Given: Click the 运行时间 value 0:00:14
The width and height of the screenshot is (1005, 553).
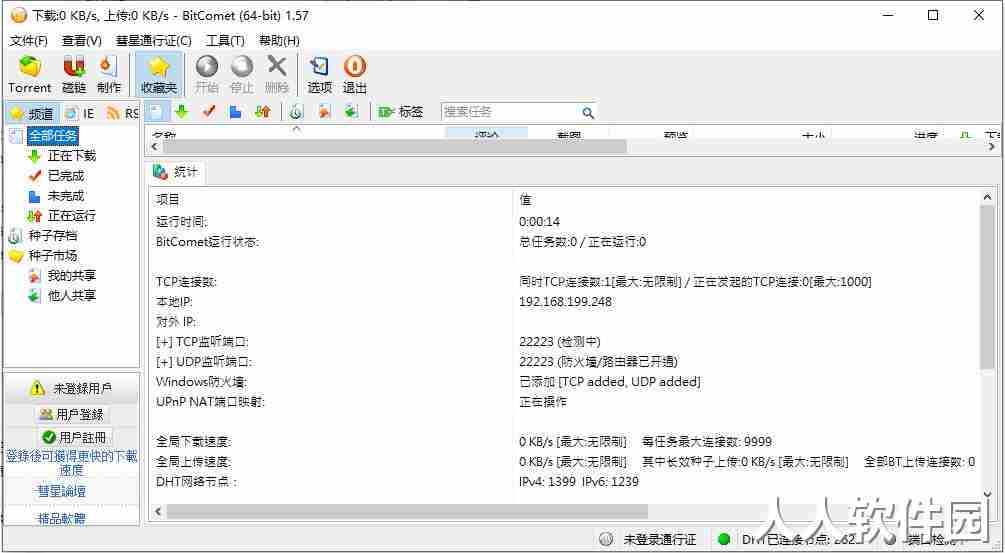Looking at the screenshot, I should tap(540, 222).
